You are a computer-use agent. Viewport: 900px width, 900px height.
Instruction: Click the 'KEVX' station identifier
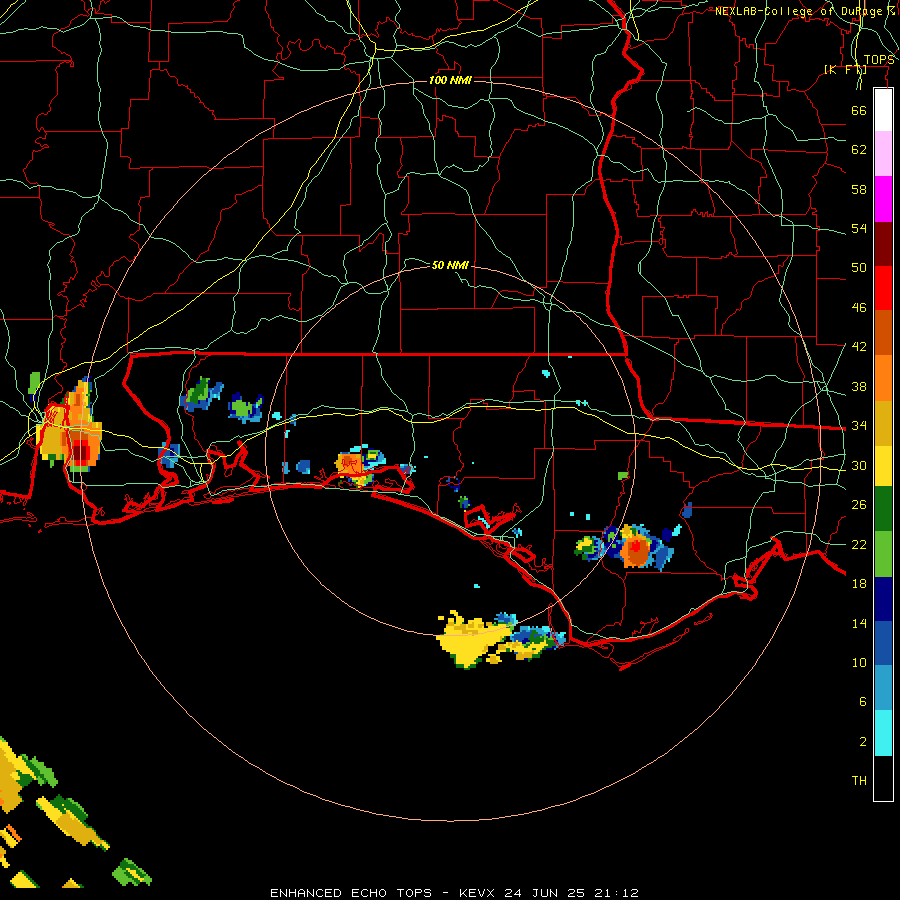point(476,893)
